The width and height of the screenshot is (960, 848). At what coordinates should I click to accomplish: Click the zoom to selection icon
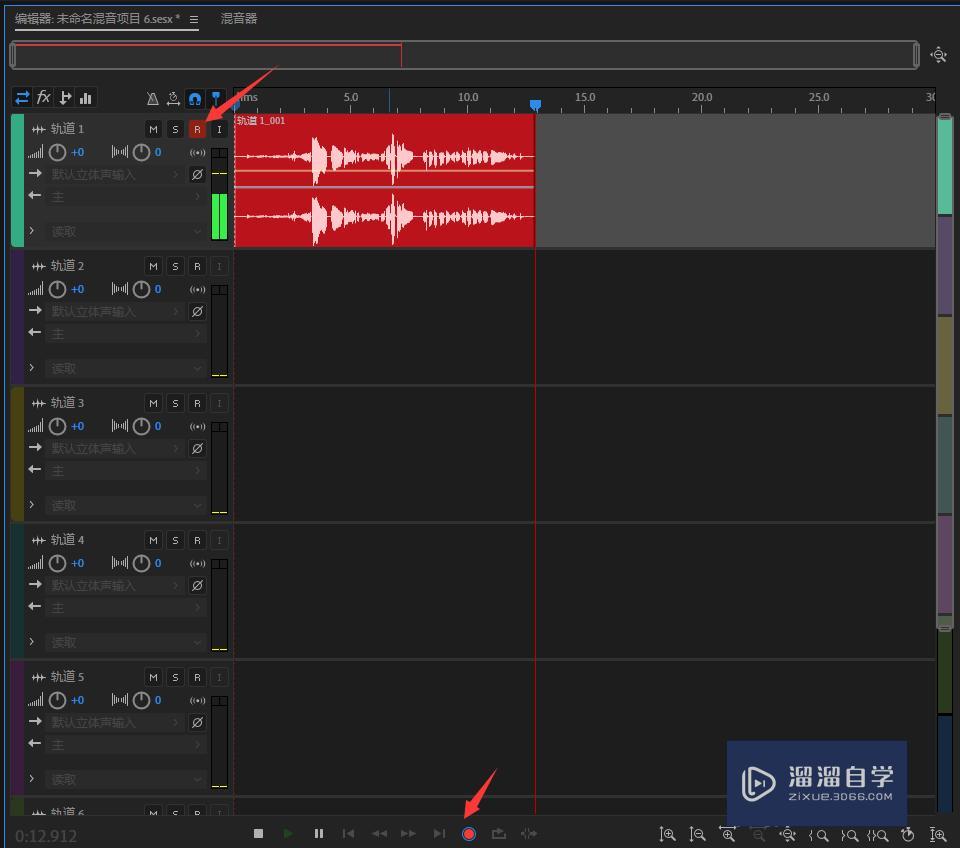pyautogui.click(x=878, y=835)
